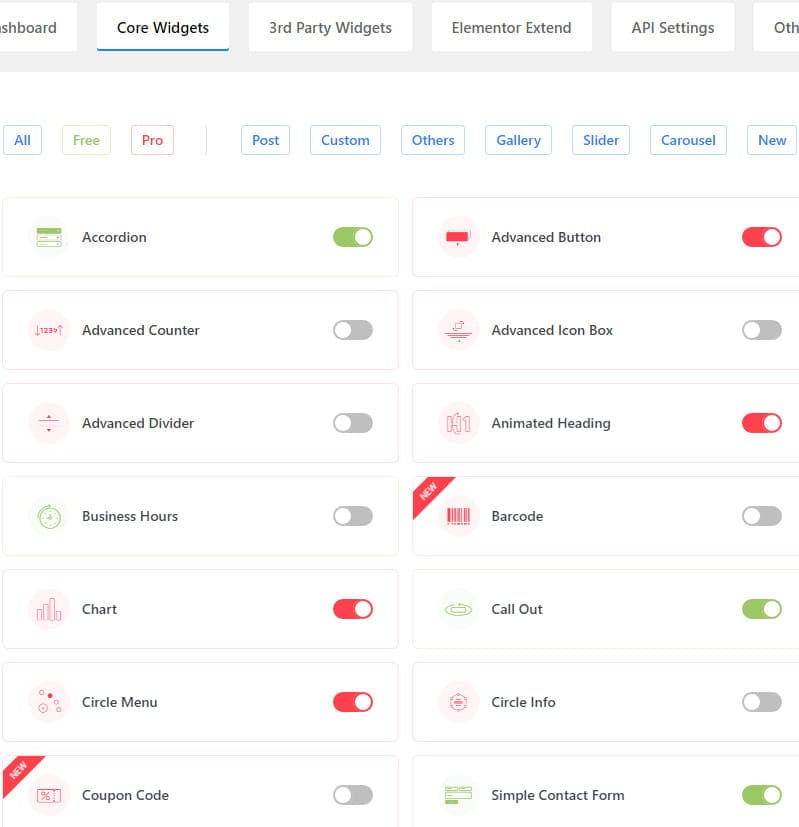Disable the Chart widget toggle
The width and height of the screenshot is (799, 827).
tap(353, 609)
